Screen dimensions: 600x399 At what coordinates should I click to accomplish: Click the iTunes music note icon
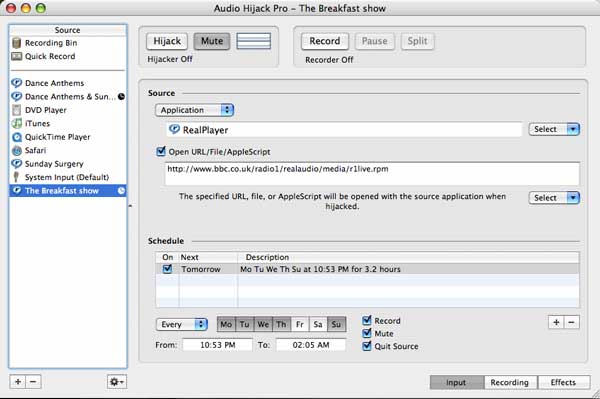pyautogui.click(x=16, y=123)
